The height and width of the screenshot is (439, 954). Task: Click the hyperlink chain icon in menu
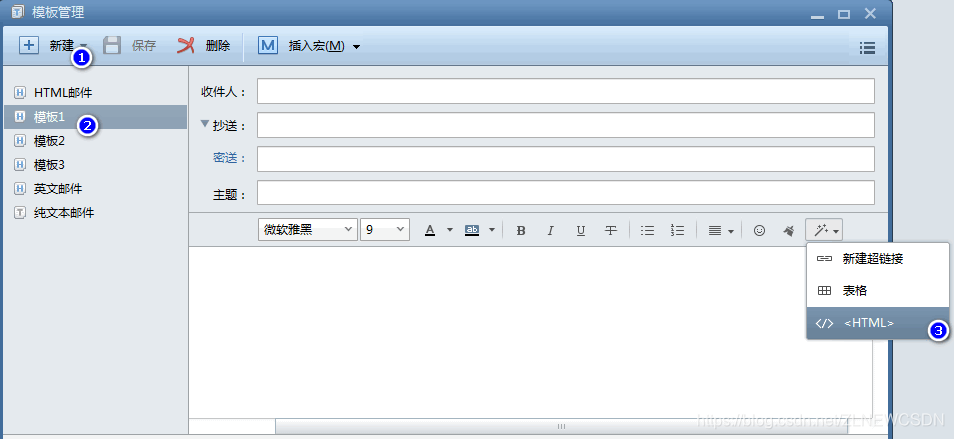(x=824, y=259)
